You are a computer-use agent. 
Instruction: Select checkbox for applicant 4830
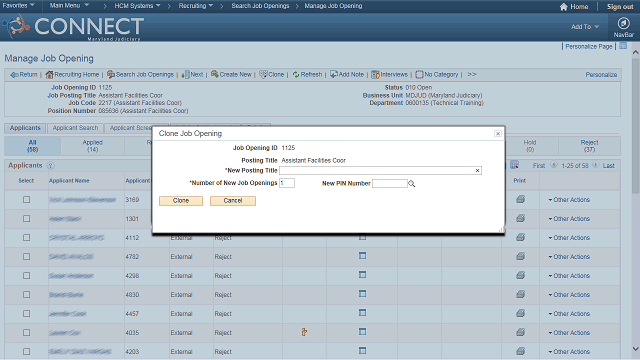coord(27,295)
